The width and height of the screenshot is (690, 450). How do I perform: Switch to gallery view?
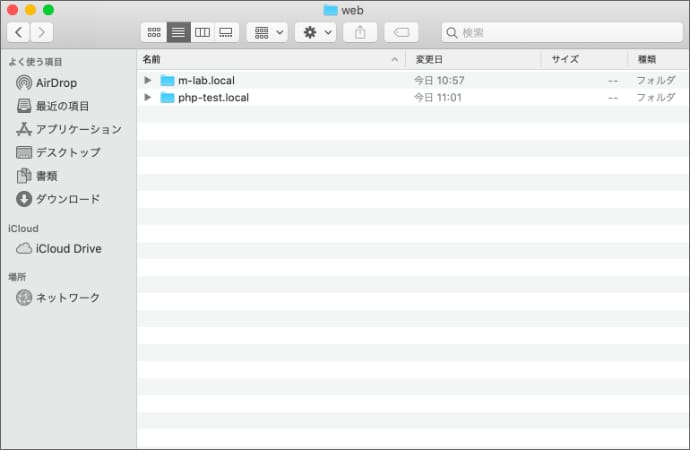pyautogui.click(x=226, y=33)
